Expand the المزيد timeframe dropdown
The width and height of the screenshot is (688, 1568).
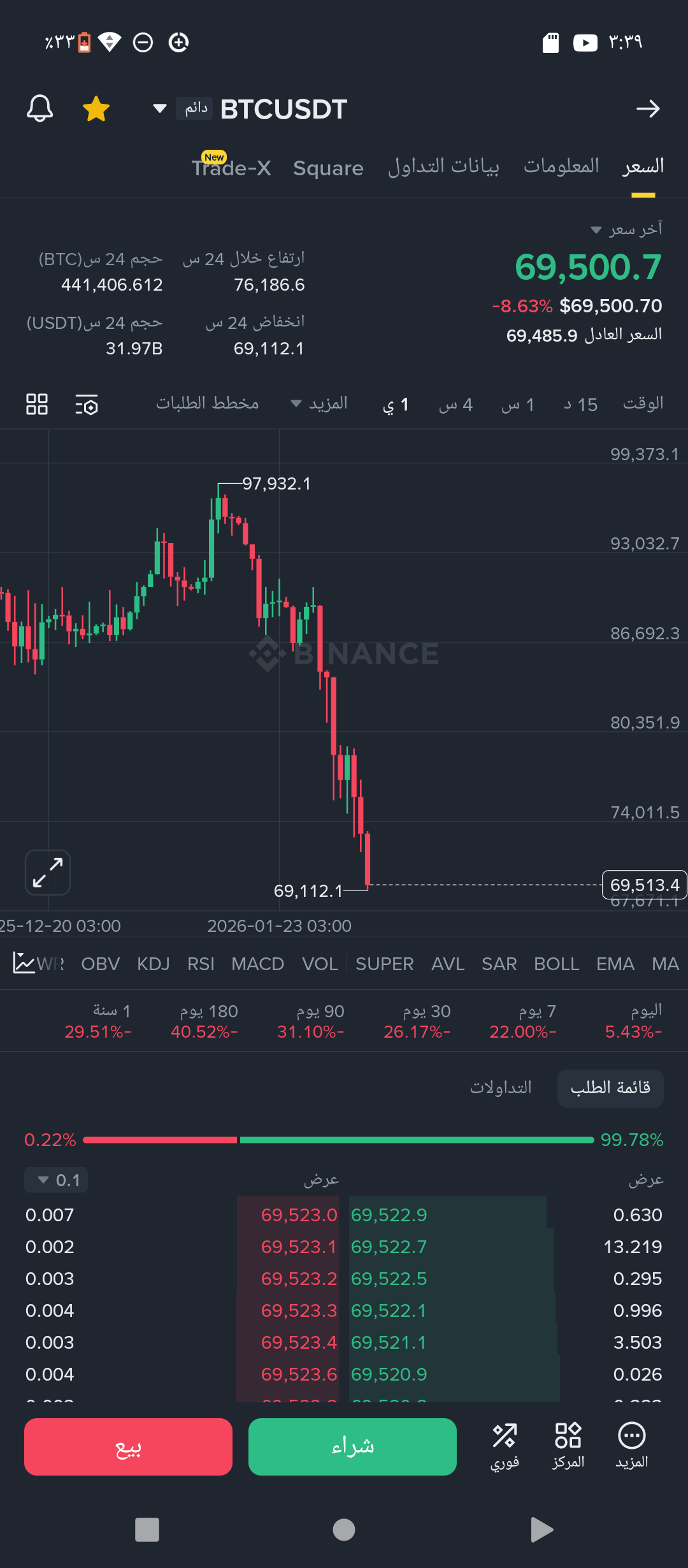tap(319, 403)
